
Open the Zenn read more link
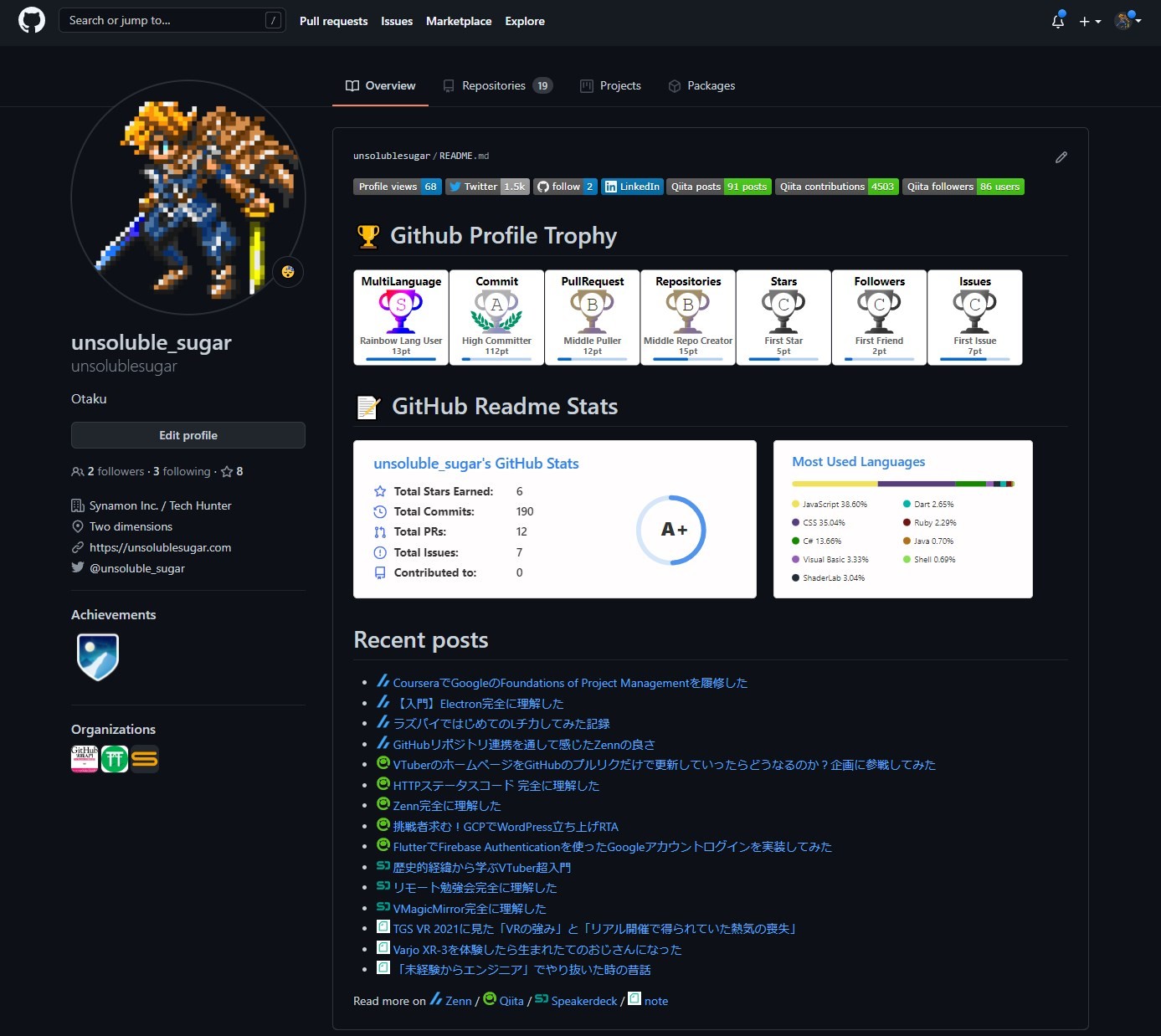459,1001
